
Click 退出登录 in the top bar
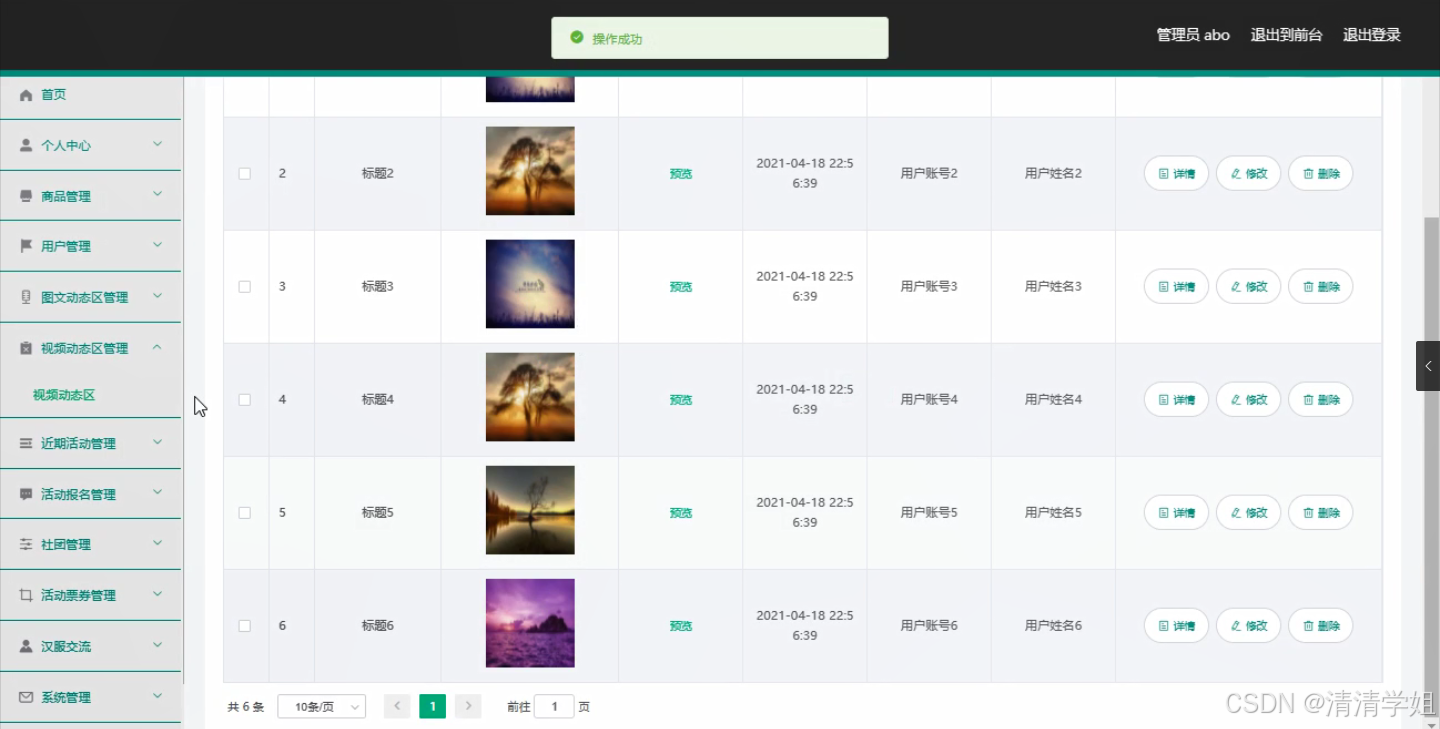click(1371, 34)
